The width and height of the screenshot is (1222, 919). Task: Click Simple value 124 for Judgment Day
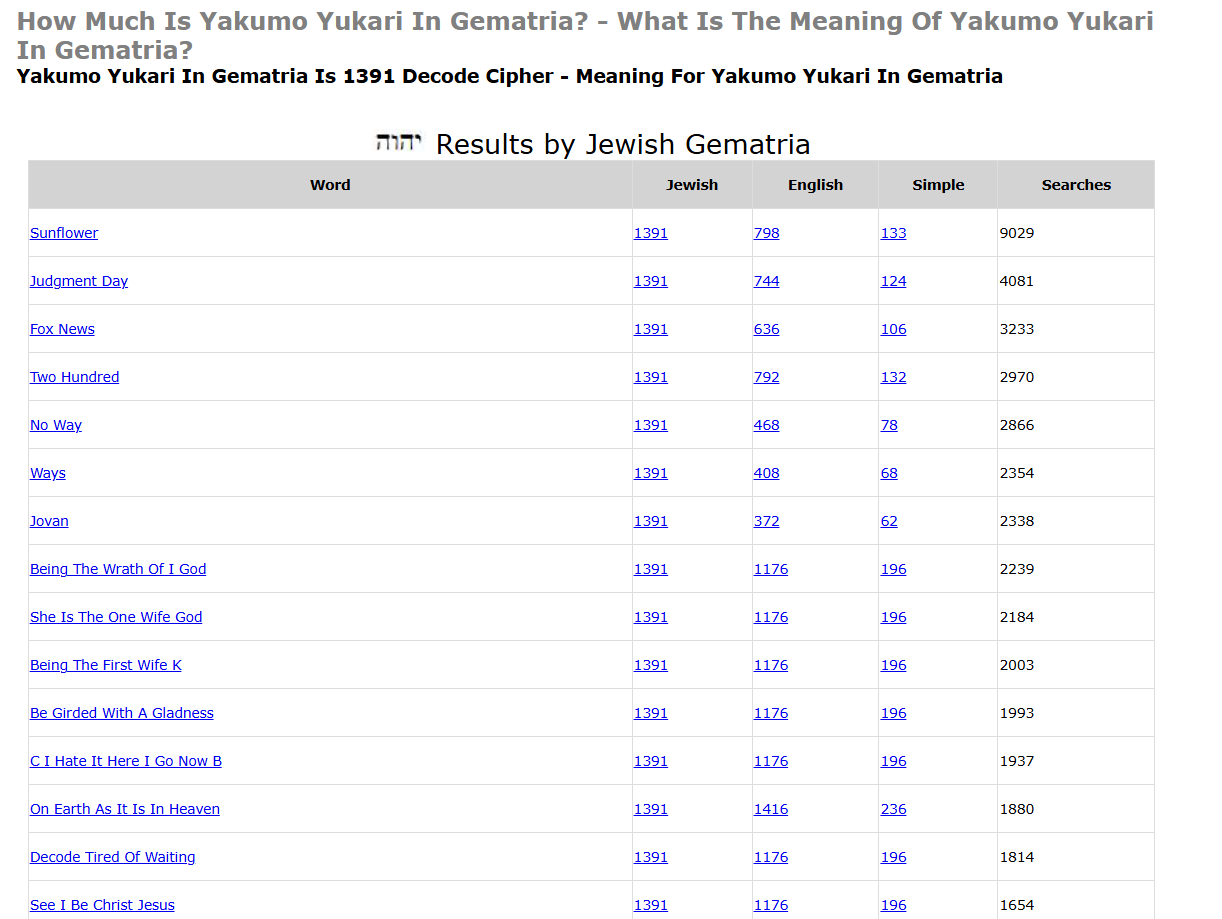point(894,281)
